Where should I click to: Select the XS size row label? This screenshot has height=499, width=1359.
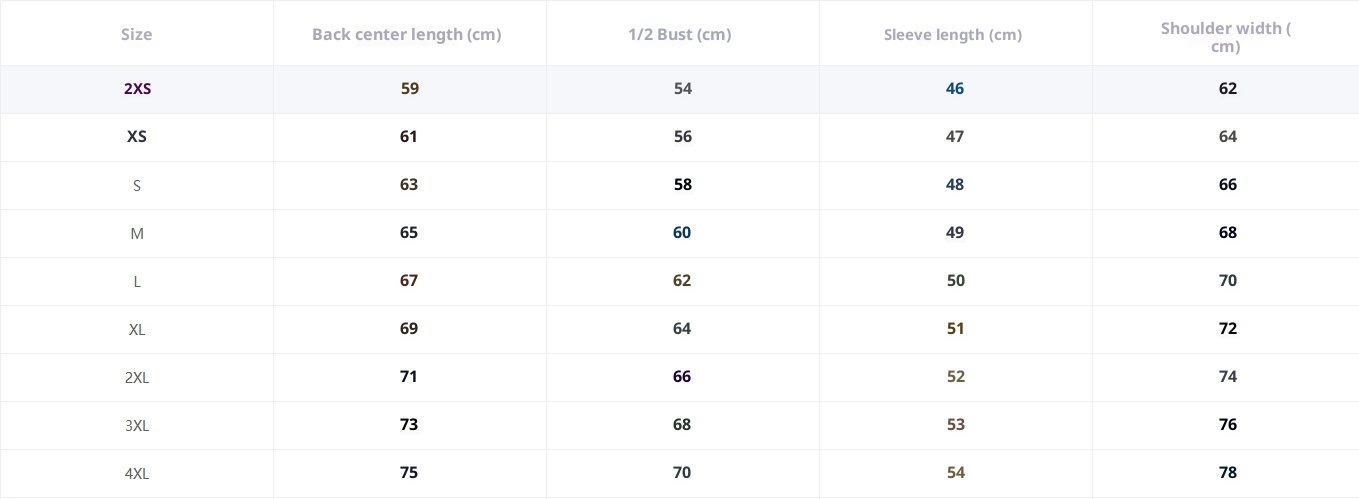pos(137,137)
